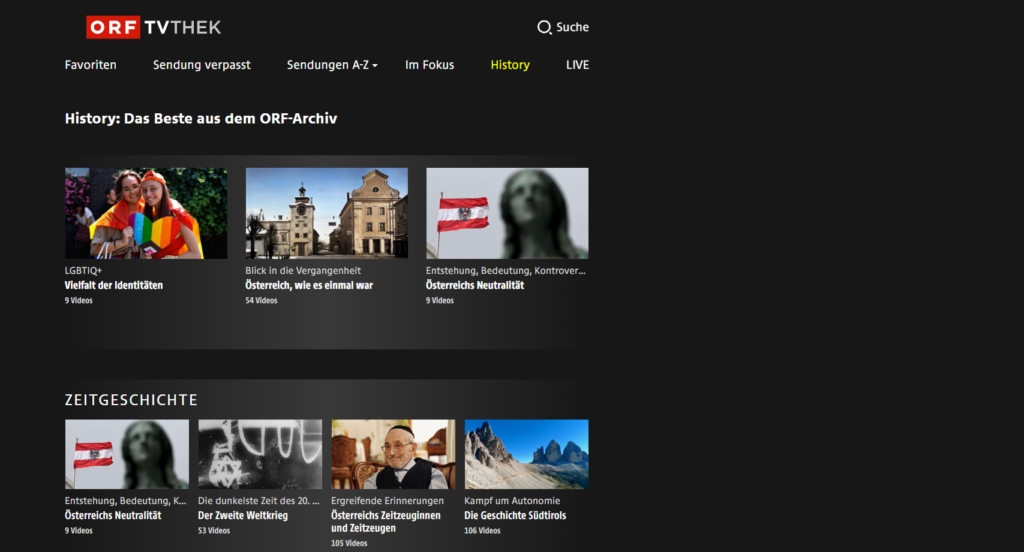
Task: Switch to LIVE
Action: point(577,65)
